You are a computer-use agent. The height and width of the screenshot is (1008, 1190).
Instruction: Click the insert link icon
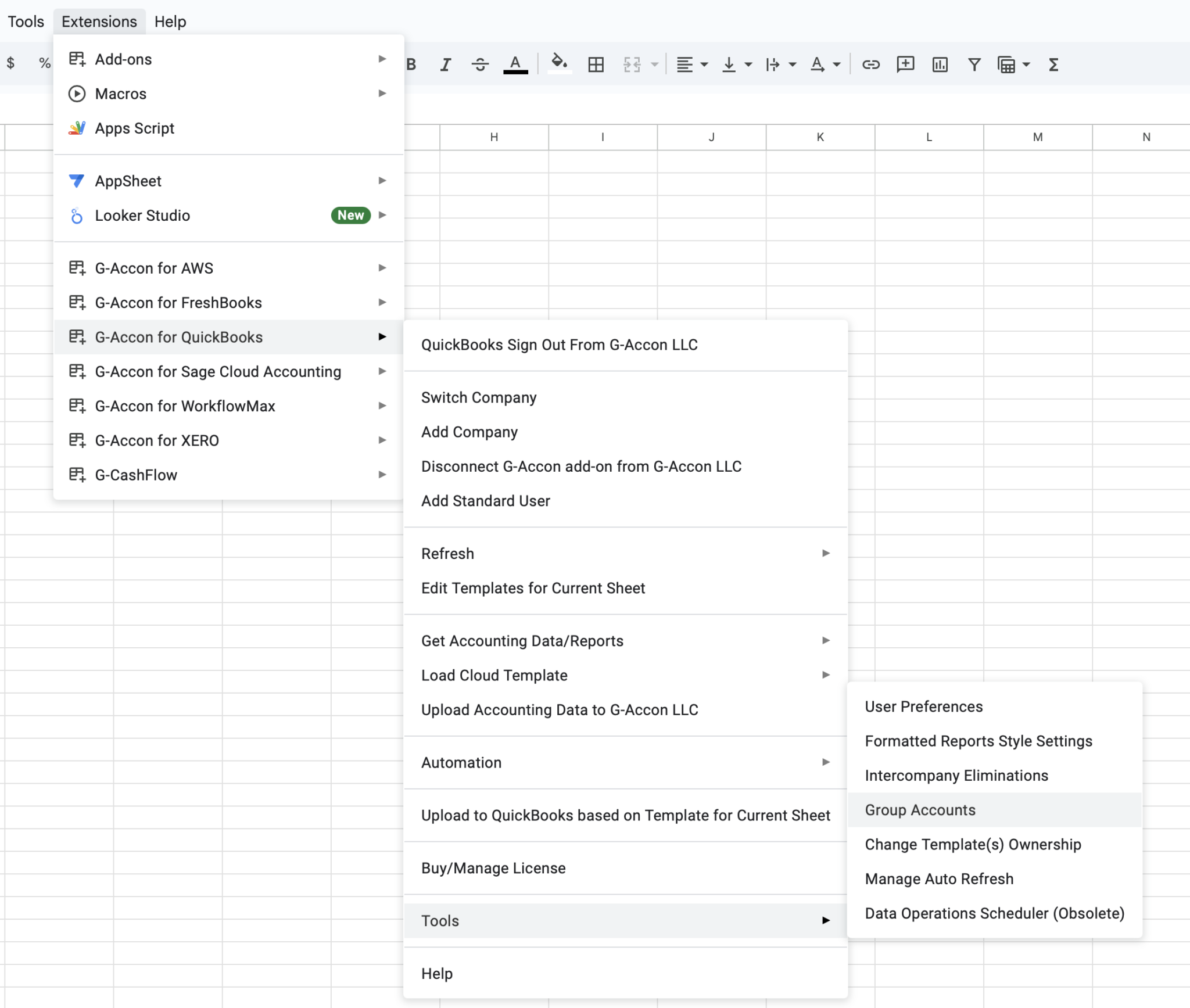[870, 64]
